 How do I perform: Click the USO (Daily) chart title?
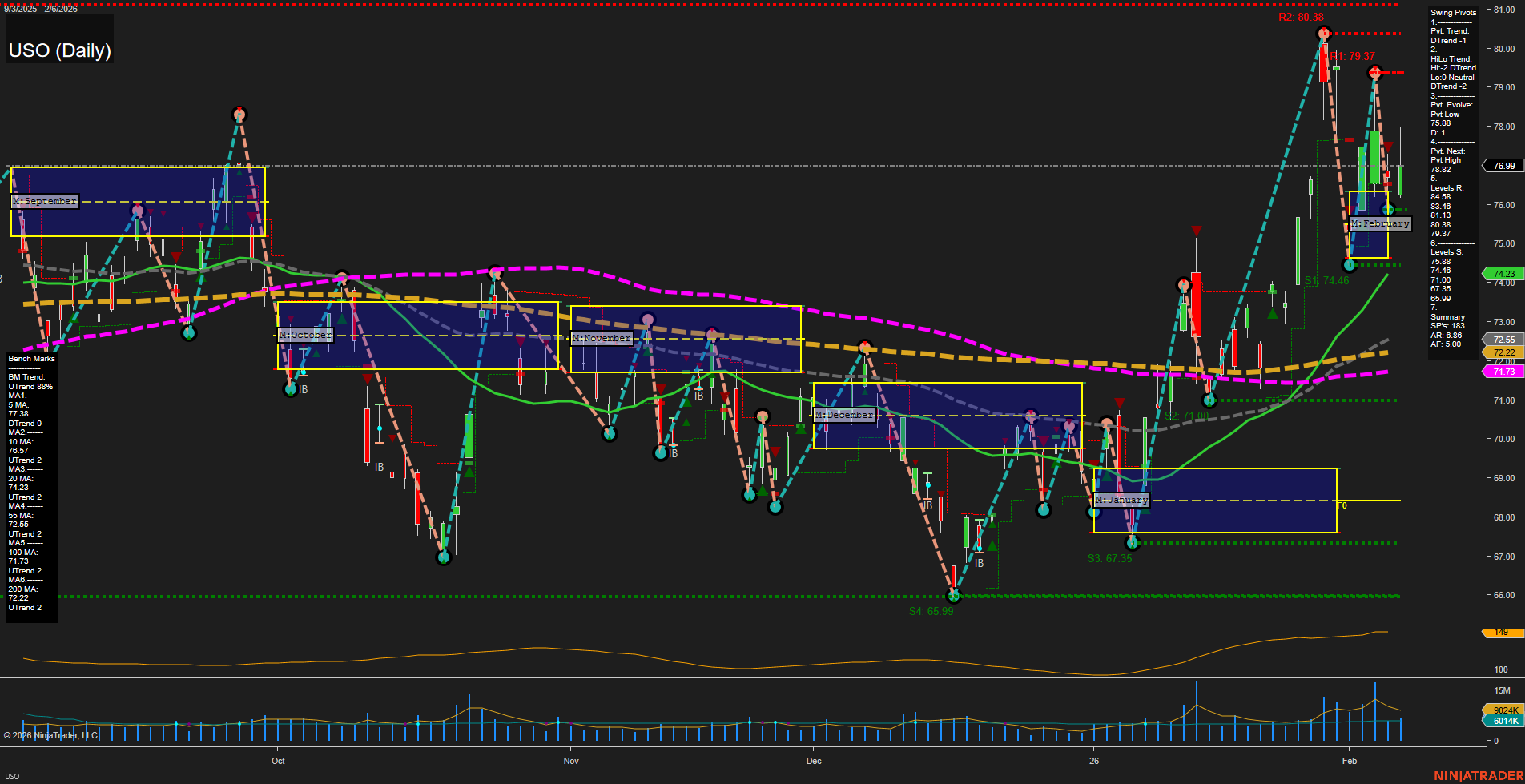click(60, 50)
